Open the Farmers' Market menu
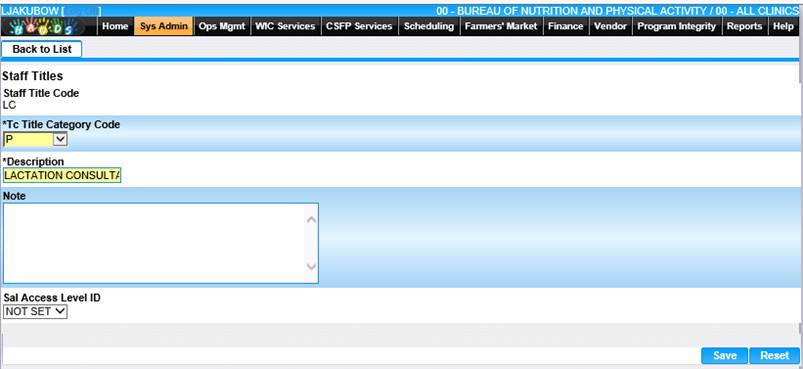This screenshot has height=369, width=803. [501, 26]
